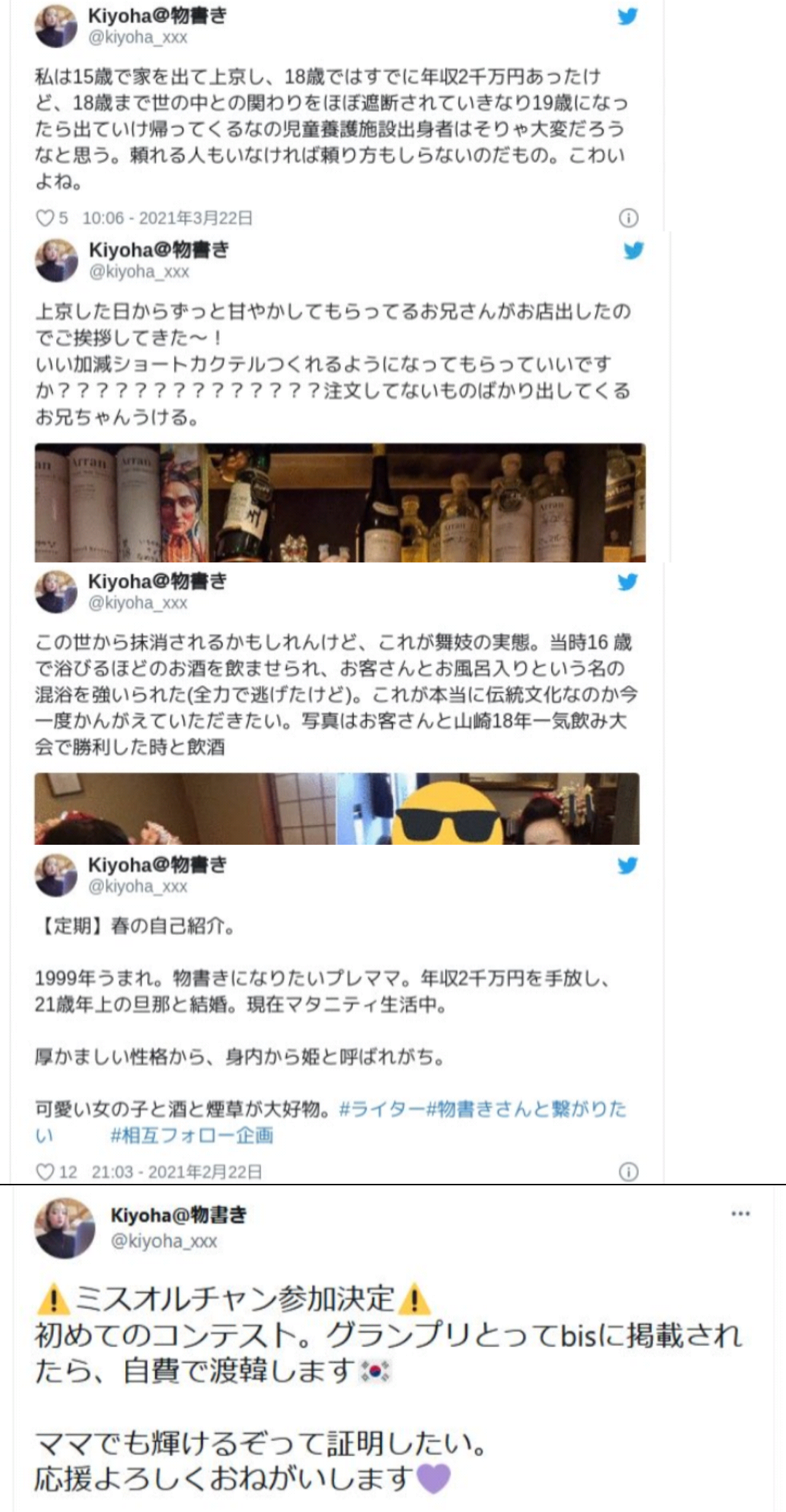Like the self-introduction tweet with 12 likes
786x1512 pixels.
pyautogui.click(x=45, y=1171)
